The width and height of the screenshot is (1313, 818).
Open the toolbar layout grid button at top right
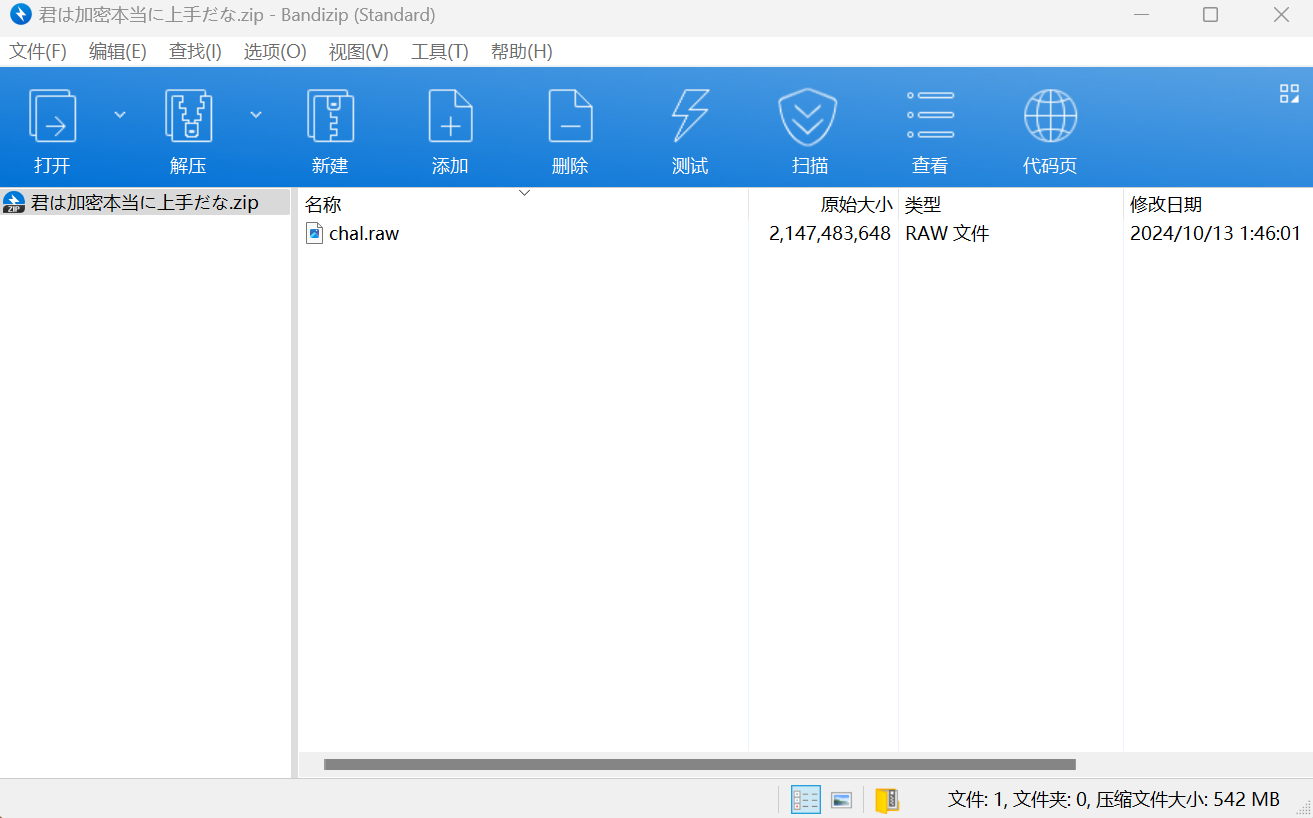(x=1289, y=94)
